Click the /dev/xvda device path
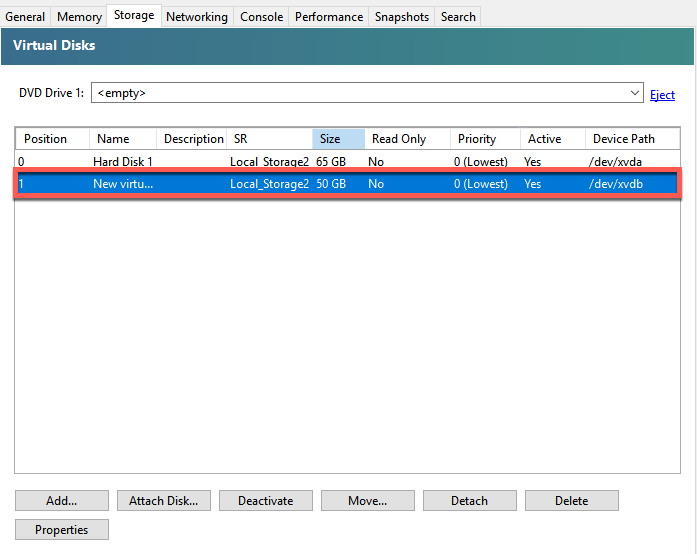Viewport: 697px width, 554px height. point(615,161)
